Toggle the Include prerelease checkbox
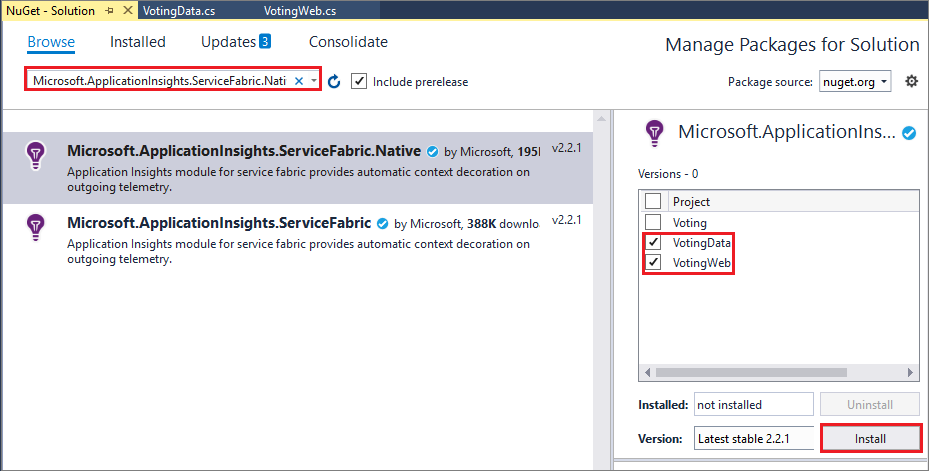 tap(359, 81)
